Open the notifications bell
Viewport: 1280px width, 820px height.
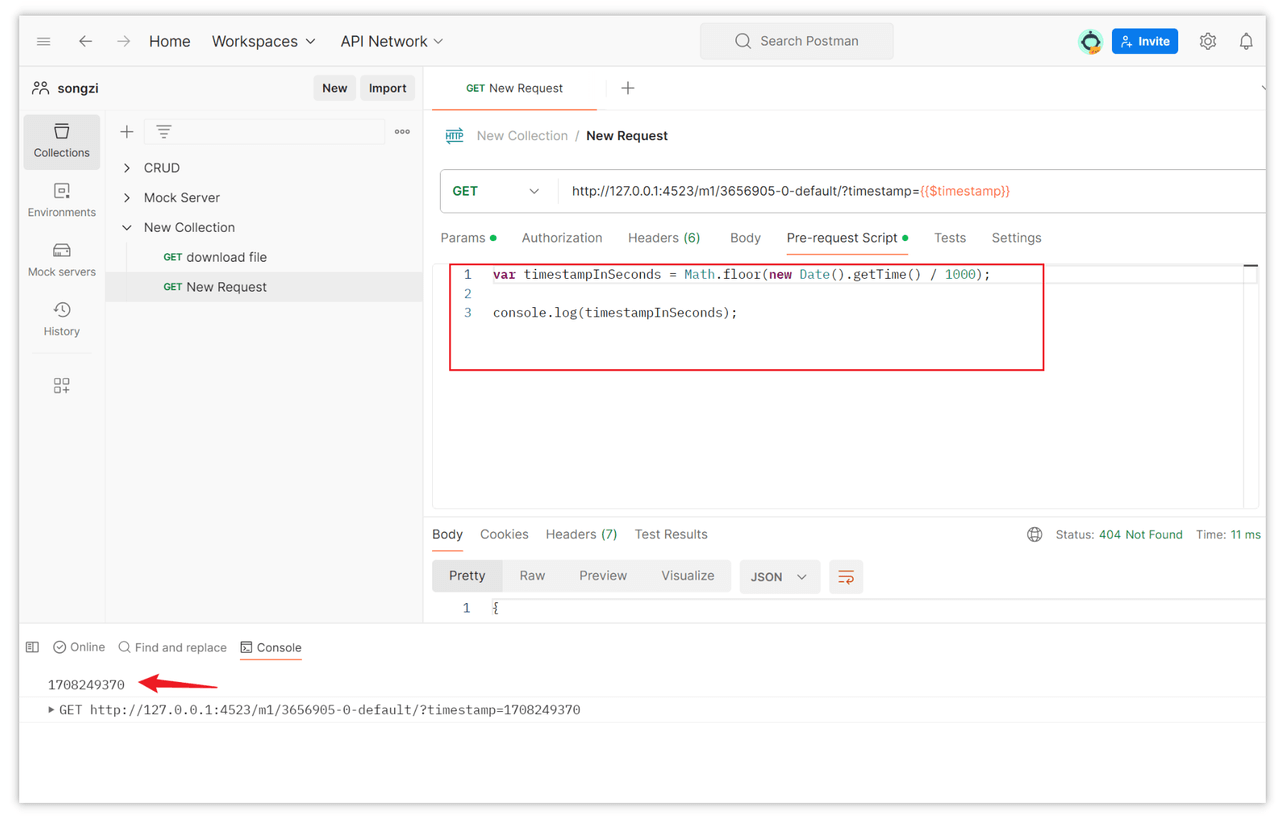tap(1245, 41)
